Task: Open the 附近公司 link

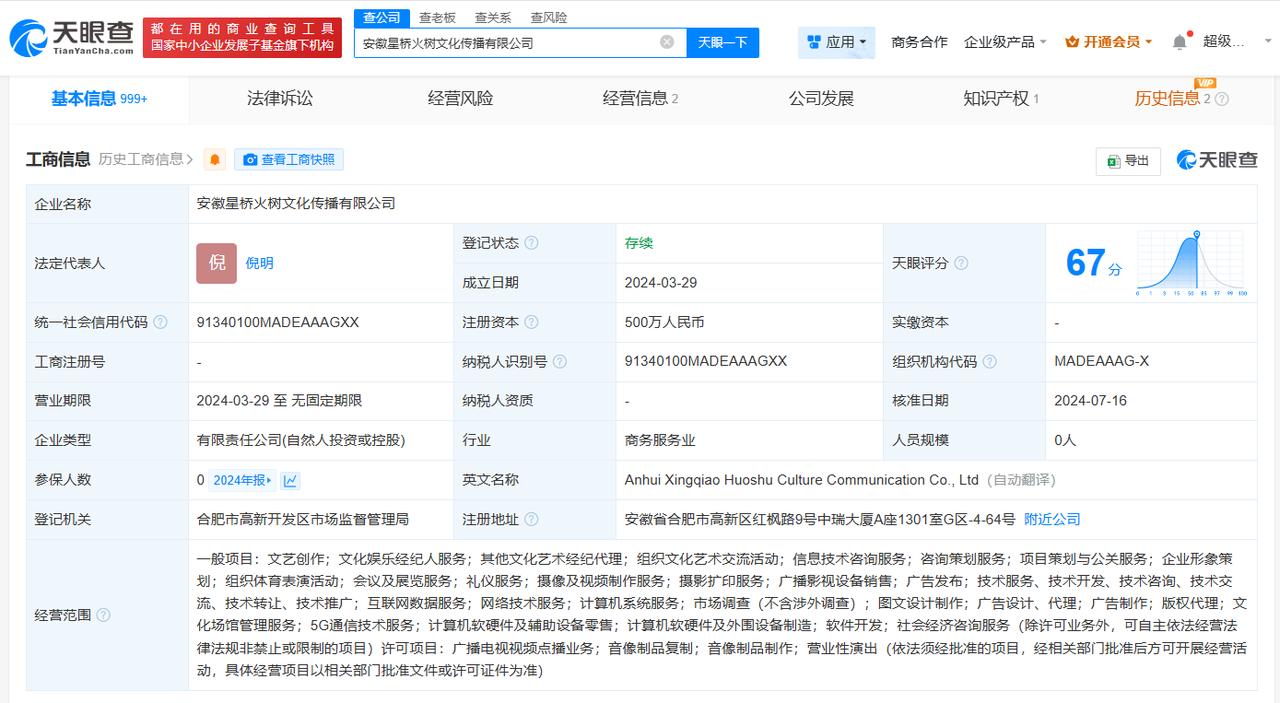Action: click(x=1052, y=519)
